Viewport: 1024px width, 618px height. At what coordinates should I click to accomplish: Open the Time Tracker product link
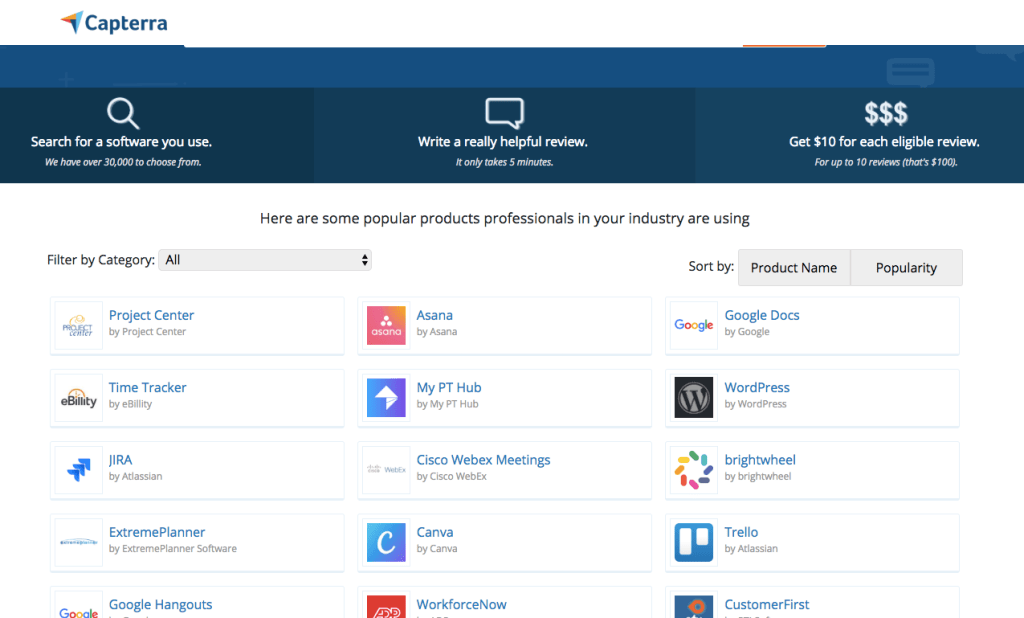148,387
